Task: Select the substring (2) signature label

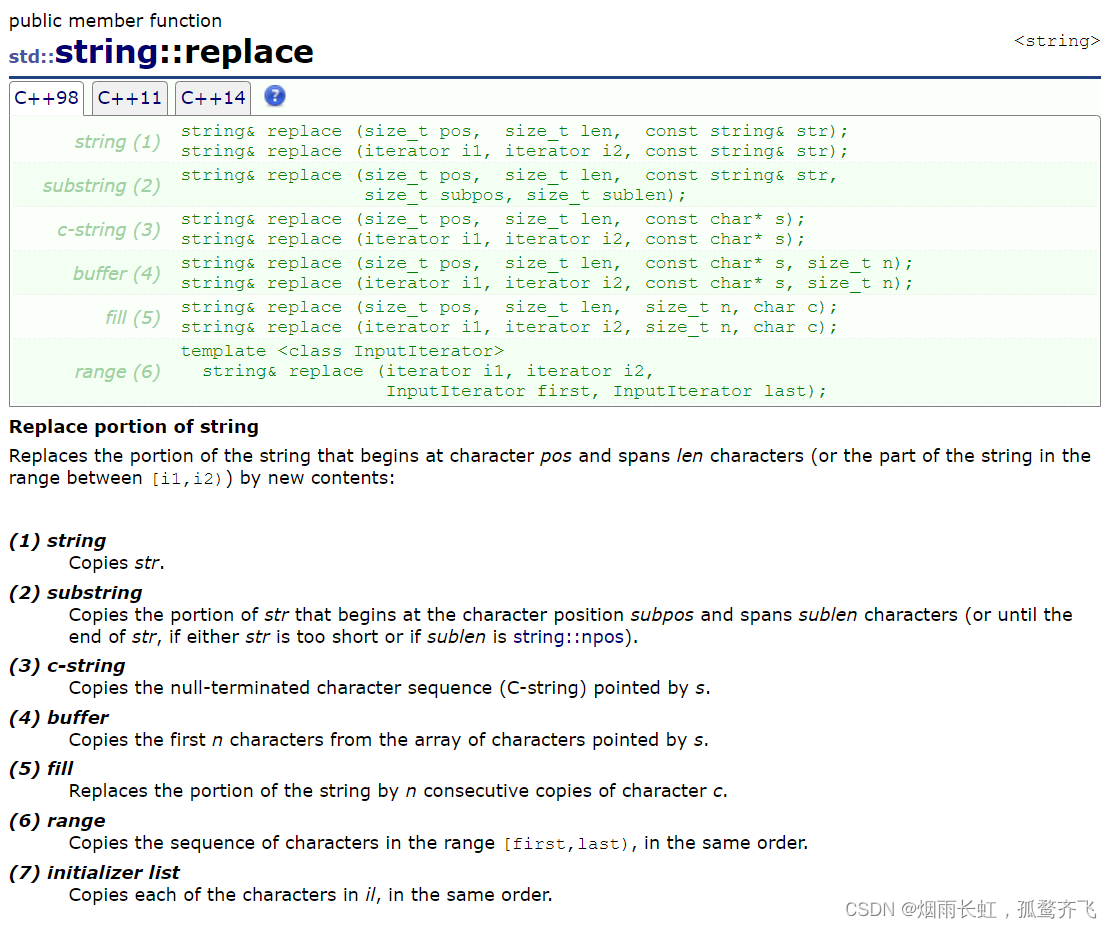Action: pyautogui.click(x=101, y=186)
